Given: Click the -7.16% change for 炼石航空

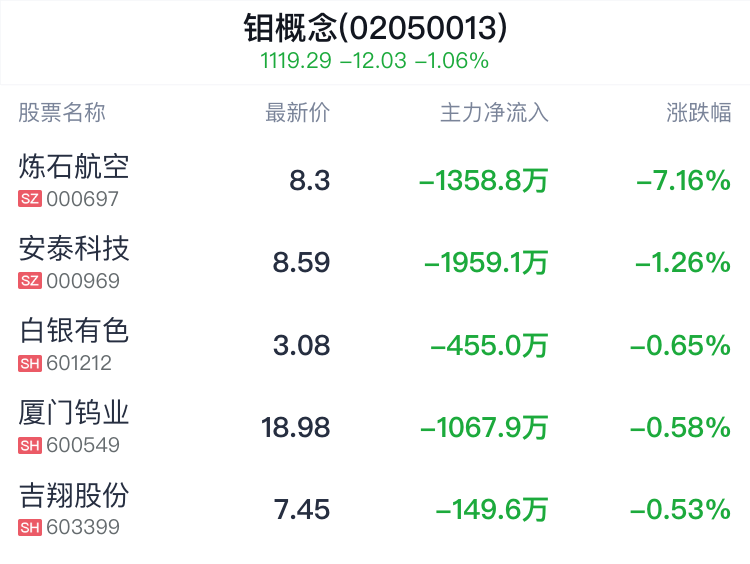Looking at the screenshot, I should (684, 180).
